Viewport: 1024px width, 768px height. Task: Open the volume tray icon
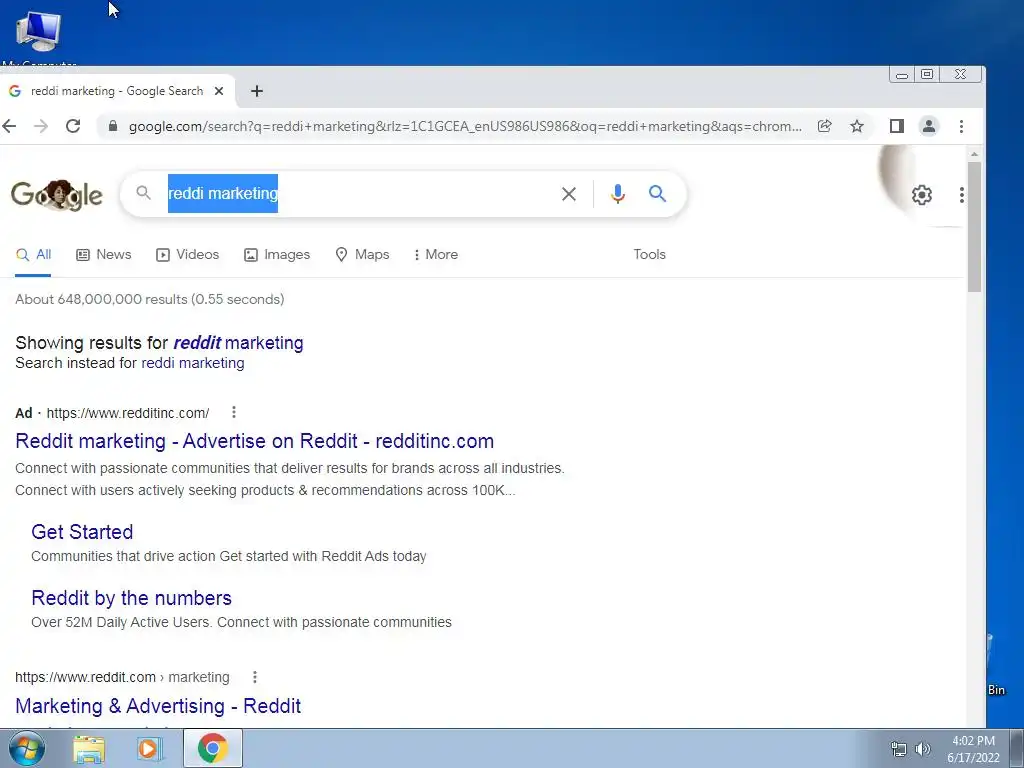click(923, 749)
